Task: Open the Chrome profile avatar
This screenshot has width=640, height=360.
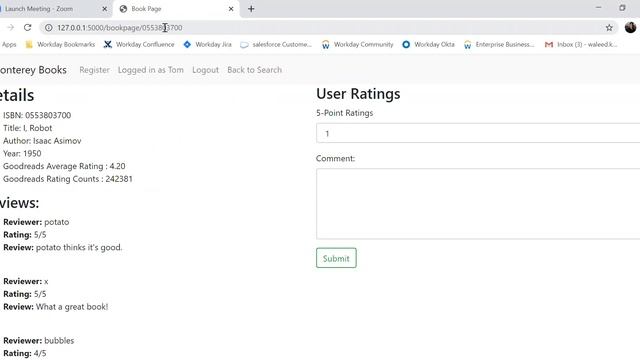Action: pos(630,27)
